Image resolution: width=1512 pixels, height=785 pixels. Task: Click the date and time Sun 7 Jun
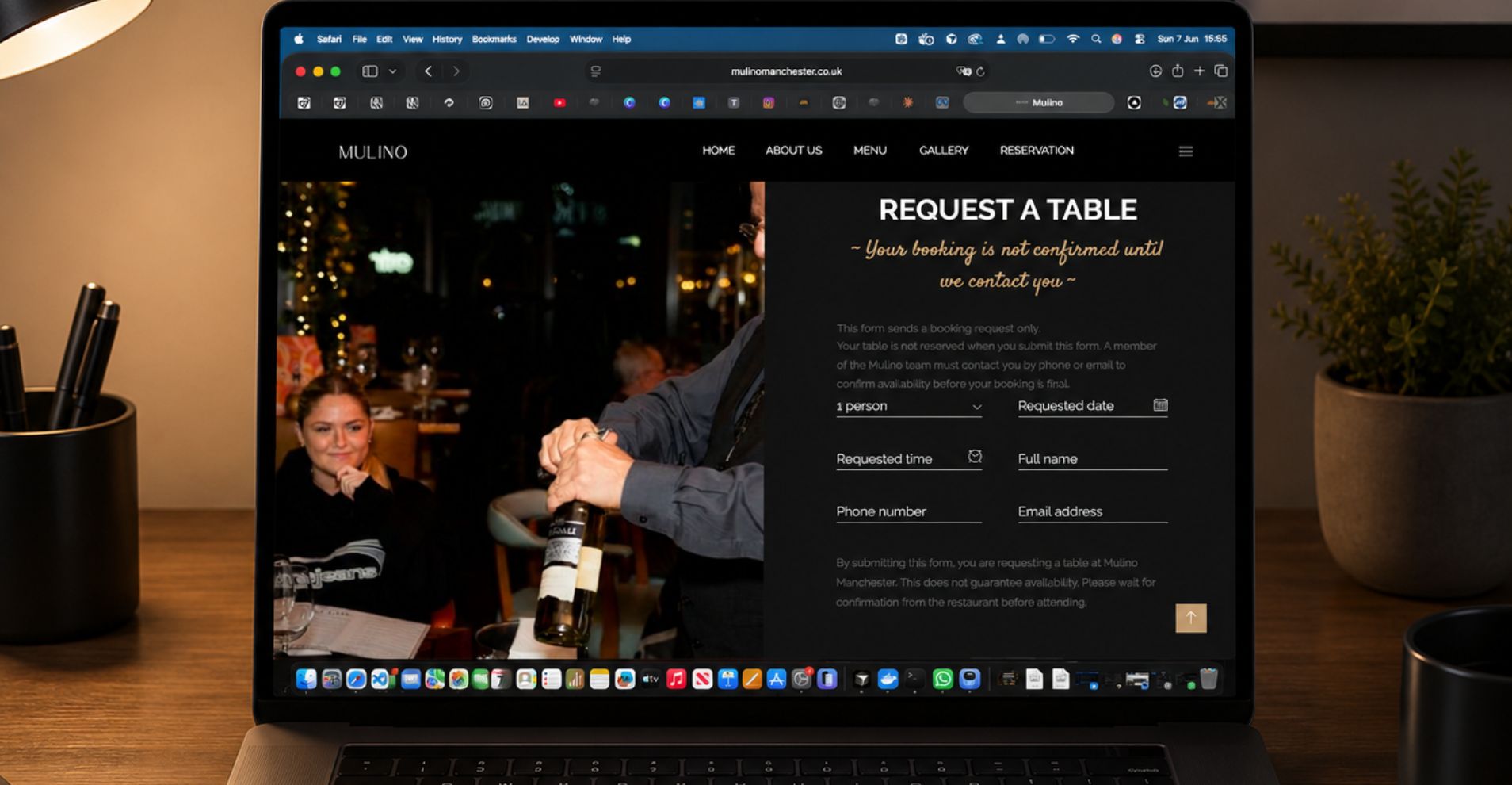[1192, 39]
